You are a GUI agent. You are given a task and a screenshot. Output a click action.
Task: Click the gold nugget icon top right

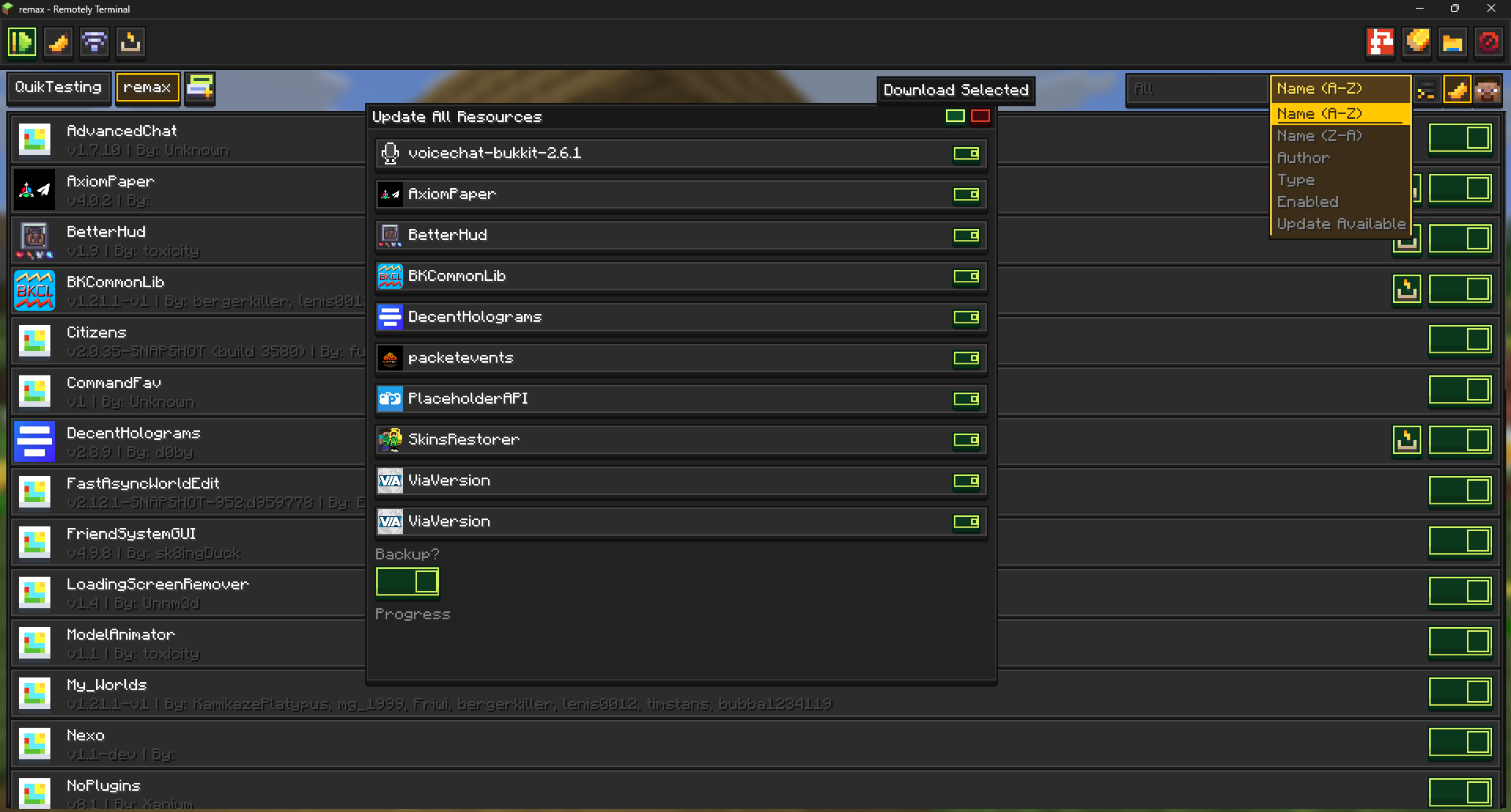coord(1417,42)
